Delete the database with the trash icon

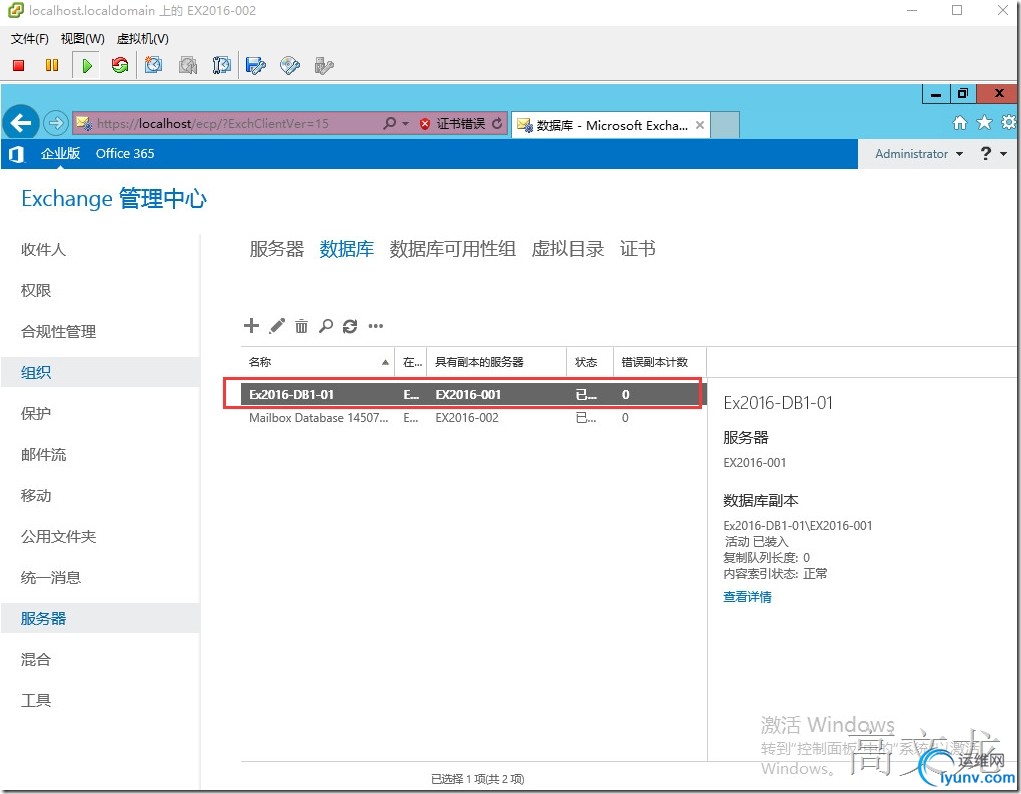coord(301,326)
